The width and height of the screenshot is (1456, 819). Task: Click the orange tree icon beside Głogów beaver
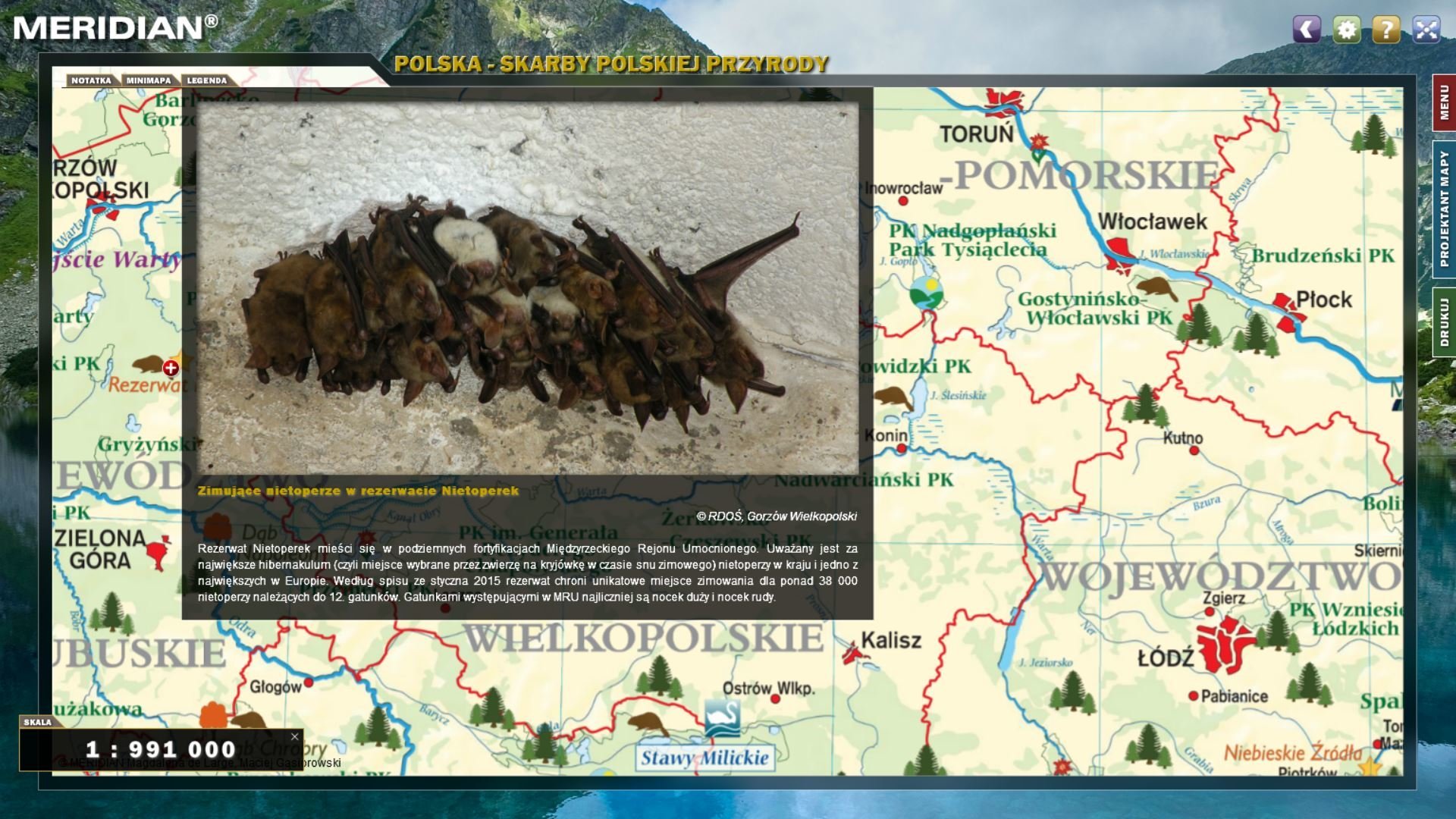213,715
